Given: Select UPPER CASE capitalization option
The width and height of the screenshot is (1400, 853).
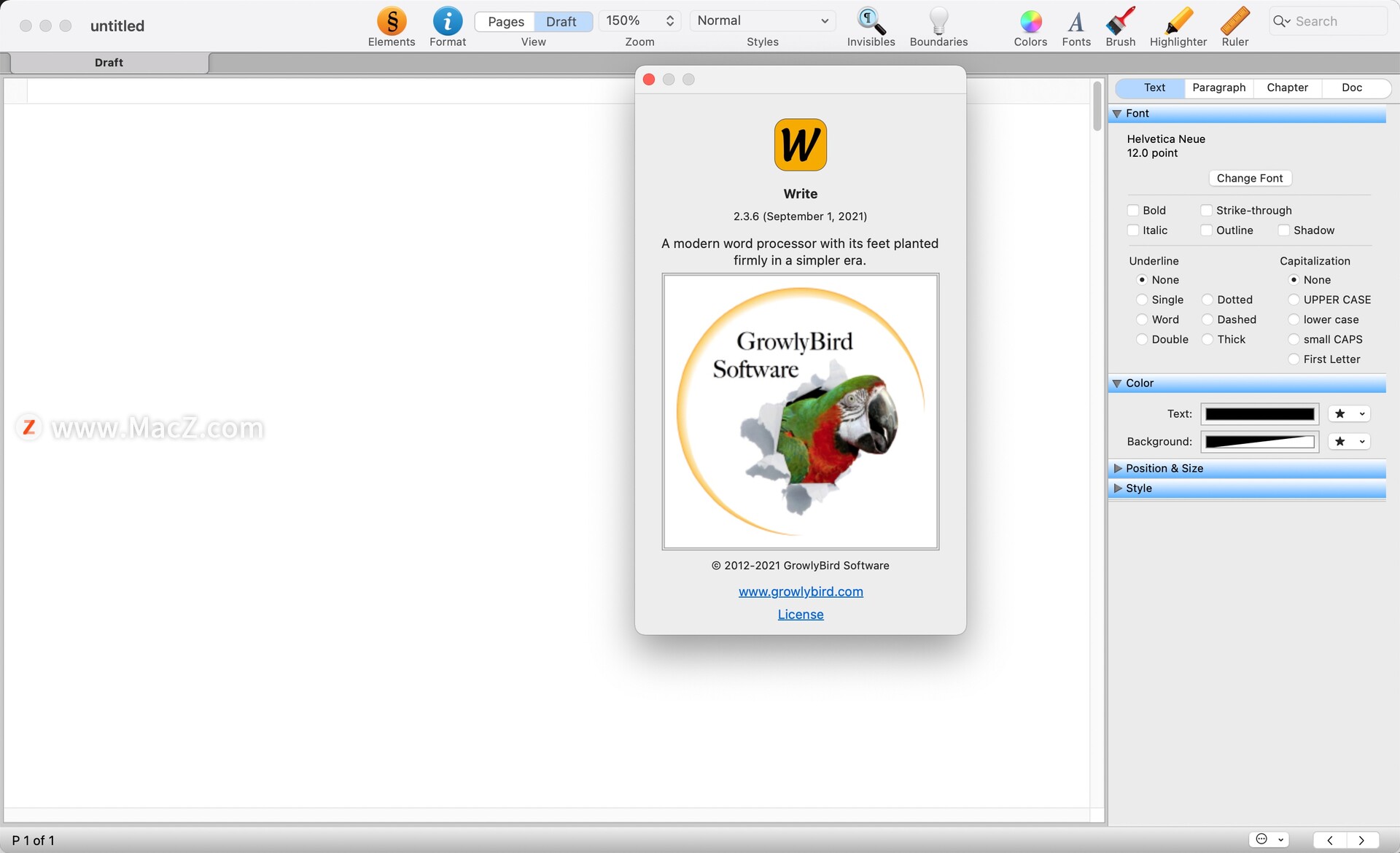Looking at the screenshot, I should [x=1294, y=300].
